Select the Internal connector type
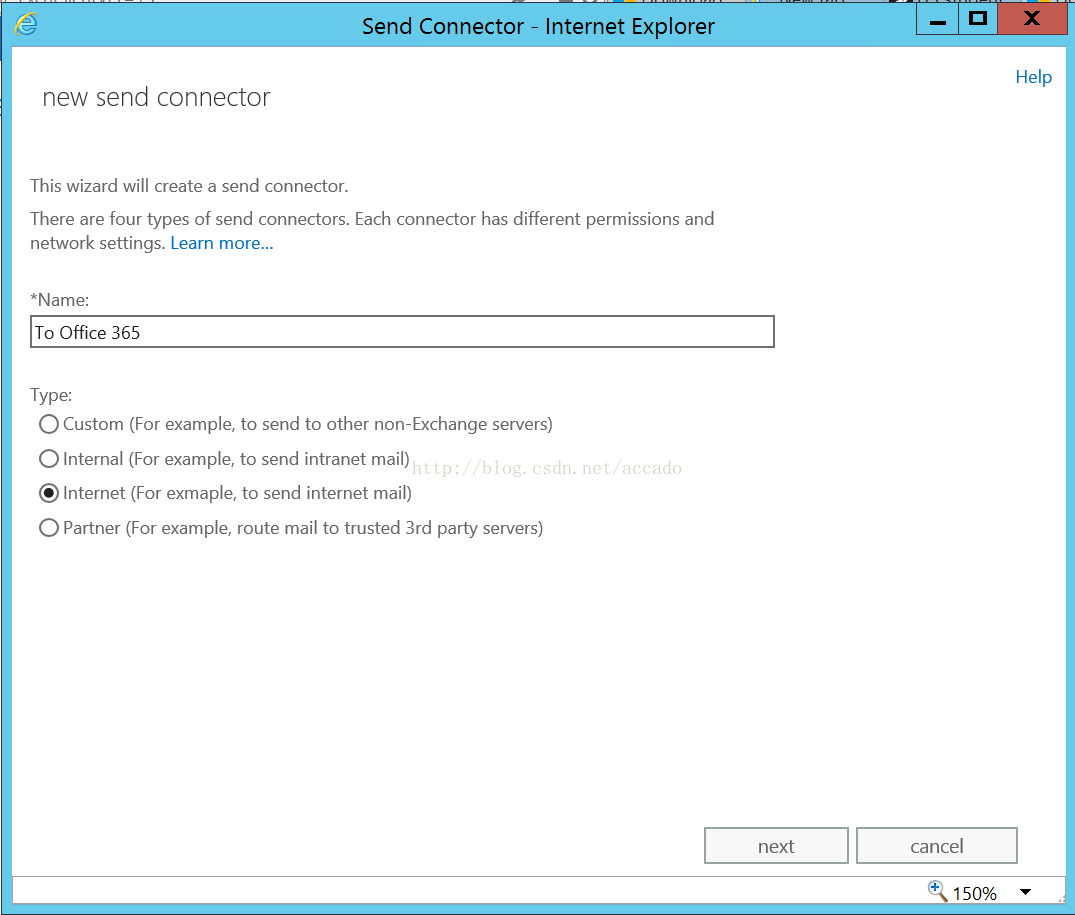The height and width of the screenshot is (915, 1075). pos(49,459)
